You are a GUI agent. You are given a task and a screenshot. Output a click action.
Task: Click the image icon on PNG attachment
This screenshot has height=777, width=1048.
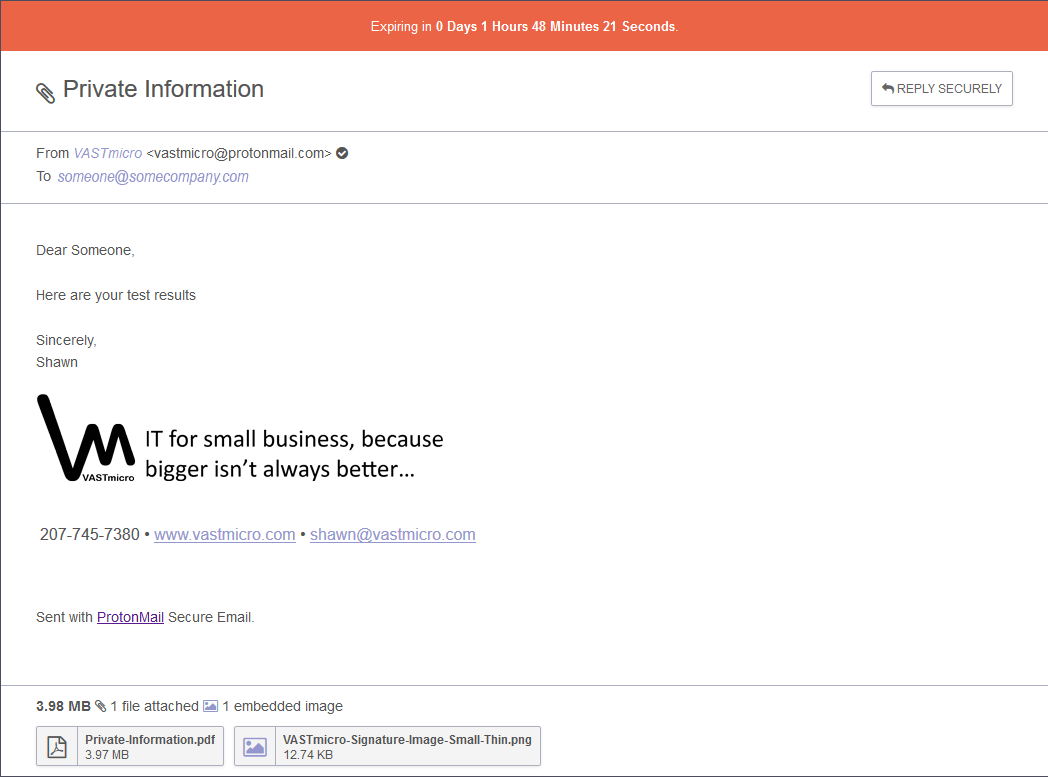(255, 747)
